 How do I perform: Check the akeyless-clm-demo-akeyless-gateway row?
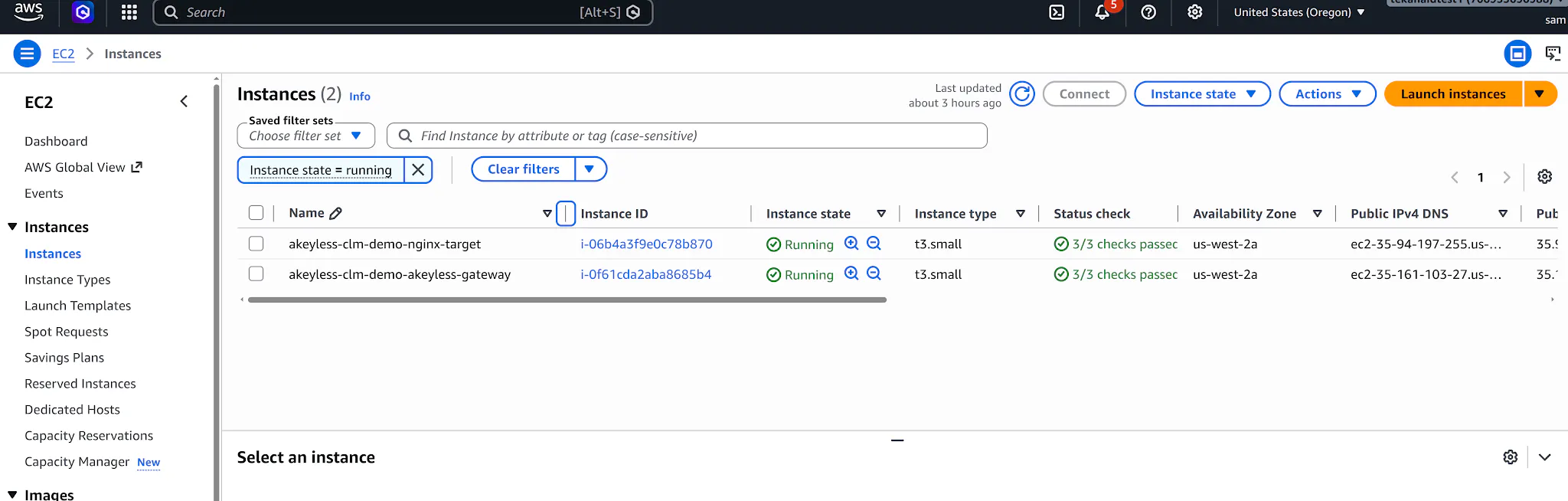pyautogui.click(x=256, y=273)
